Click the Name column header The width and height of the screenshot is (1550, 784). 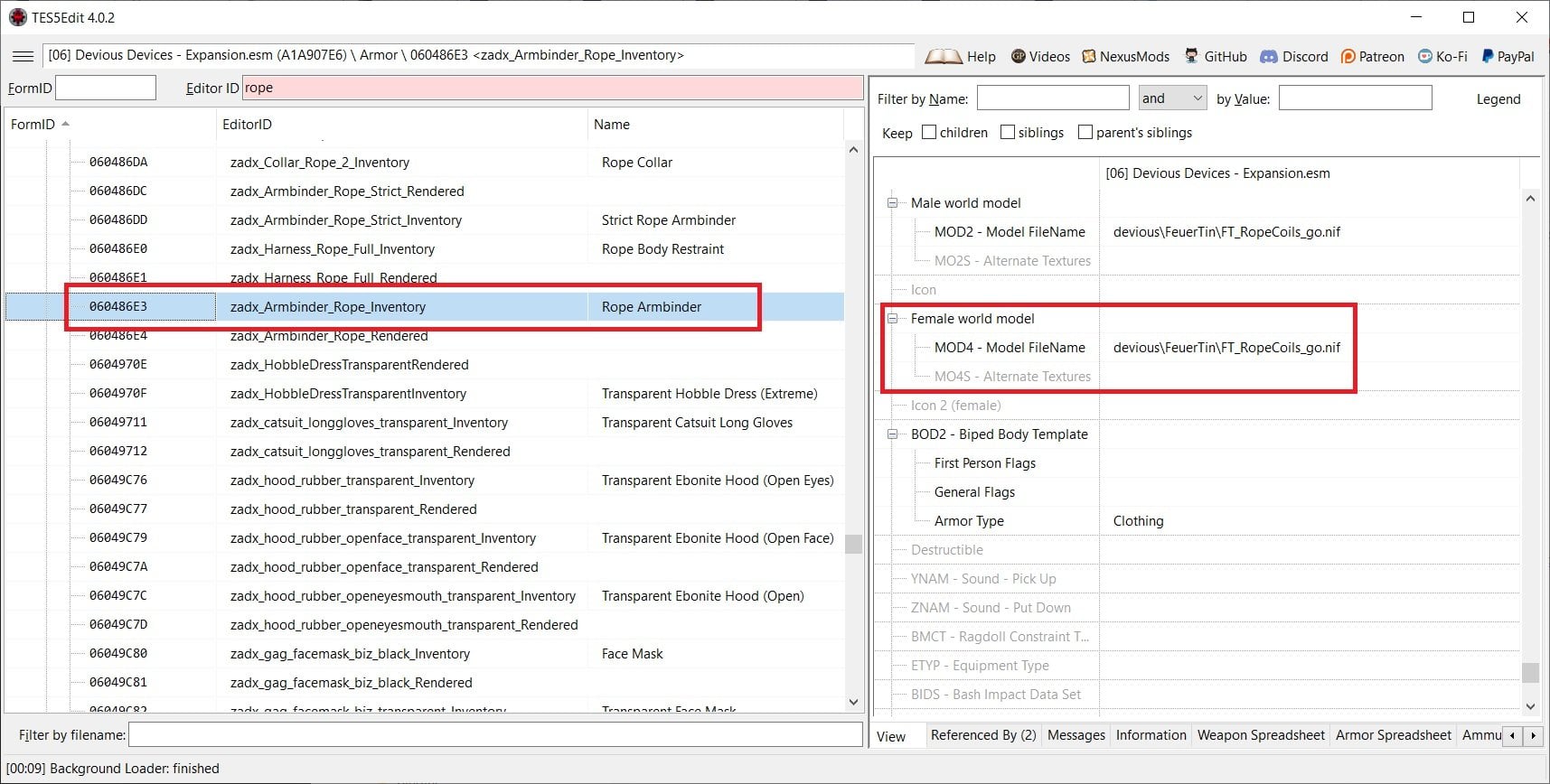[714, 125]
